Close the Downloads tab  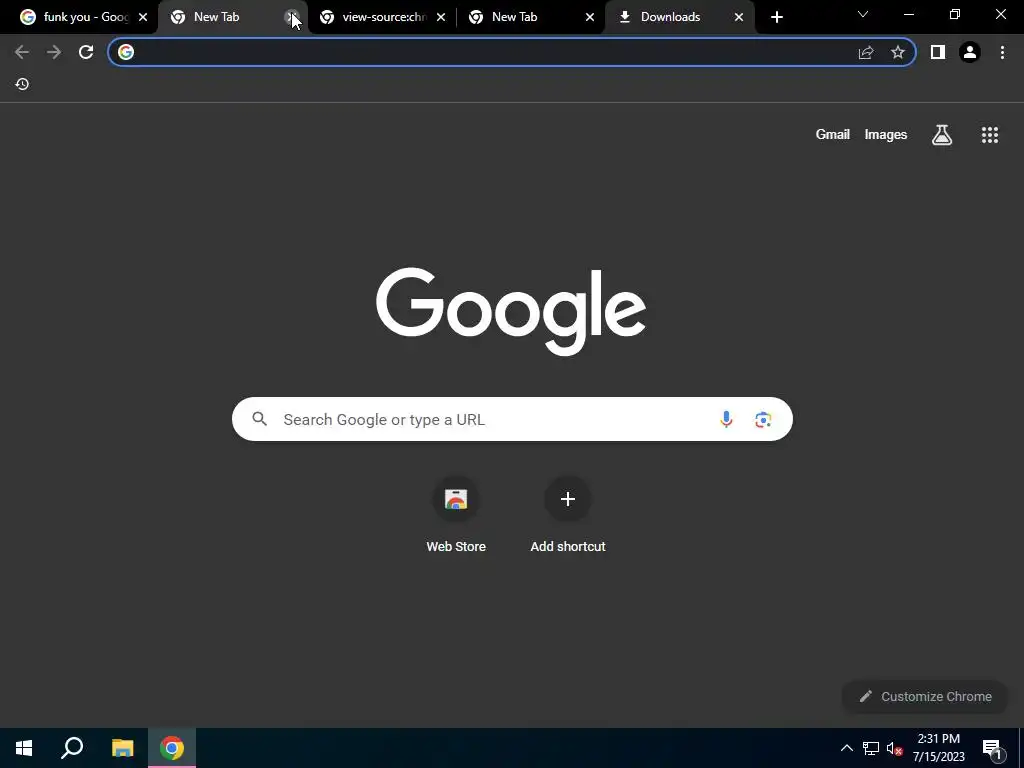(x=739, y=17)
